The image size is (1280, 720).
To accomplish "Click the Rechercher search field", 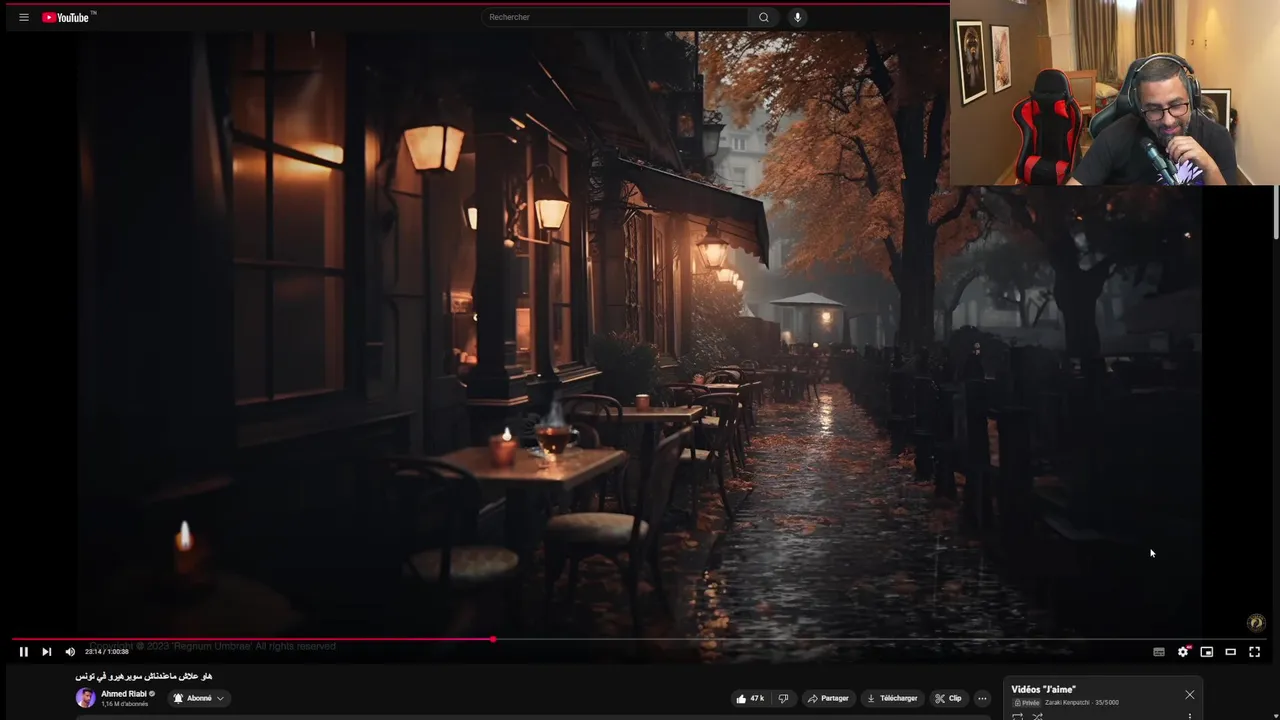I will click(x=614, y=17).
